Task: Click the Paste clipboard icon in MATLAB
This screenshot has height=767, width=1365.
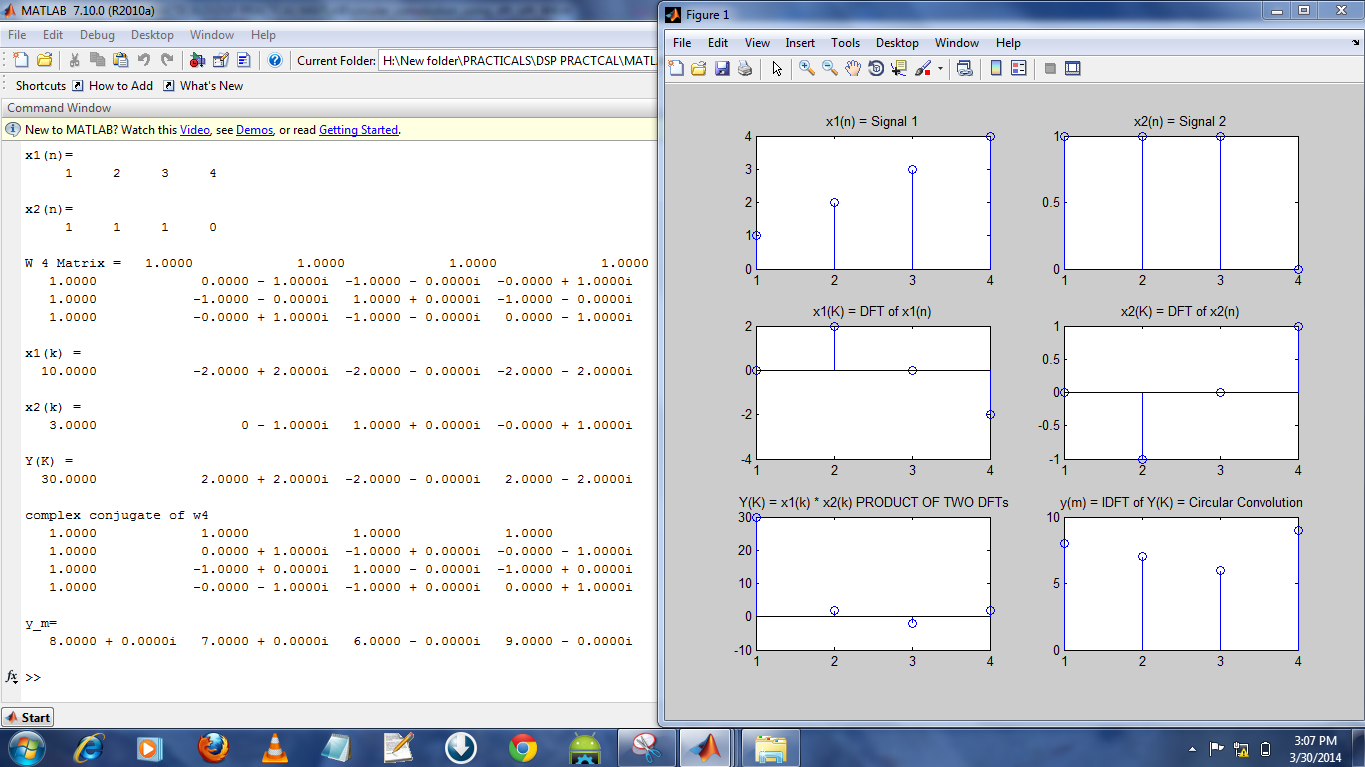Action: point(121,60)
